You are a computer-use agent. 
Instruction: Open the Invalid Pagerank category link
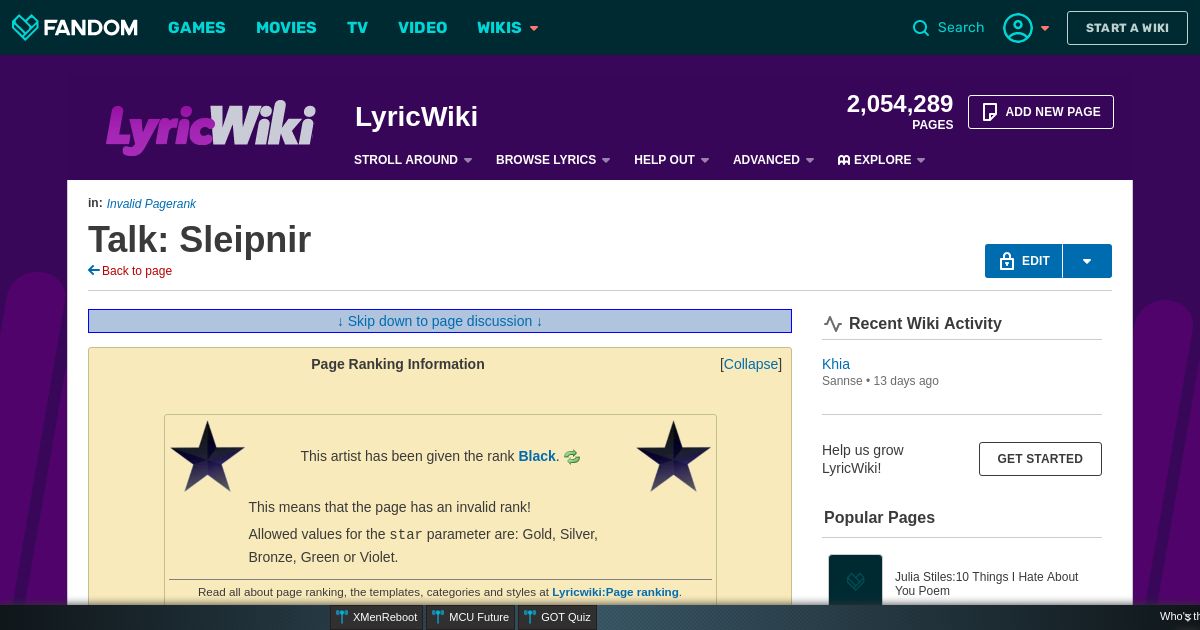151,204
